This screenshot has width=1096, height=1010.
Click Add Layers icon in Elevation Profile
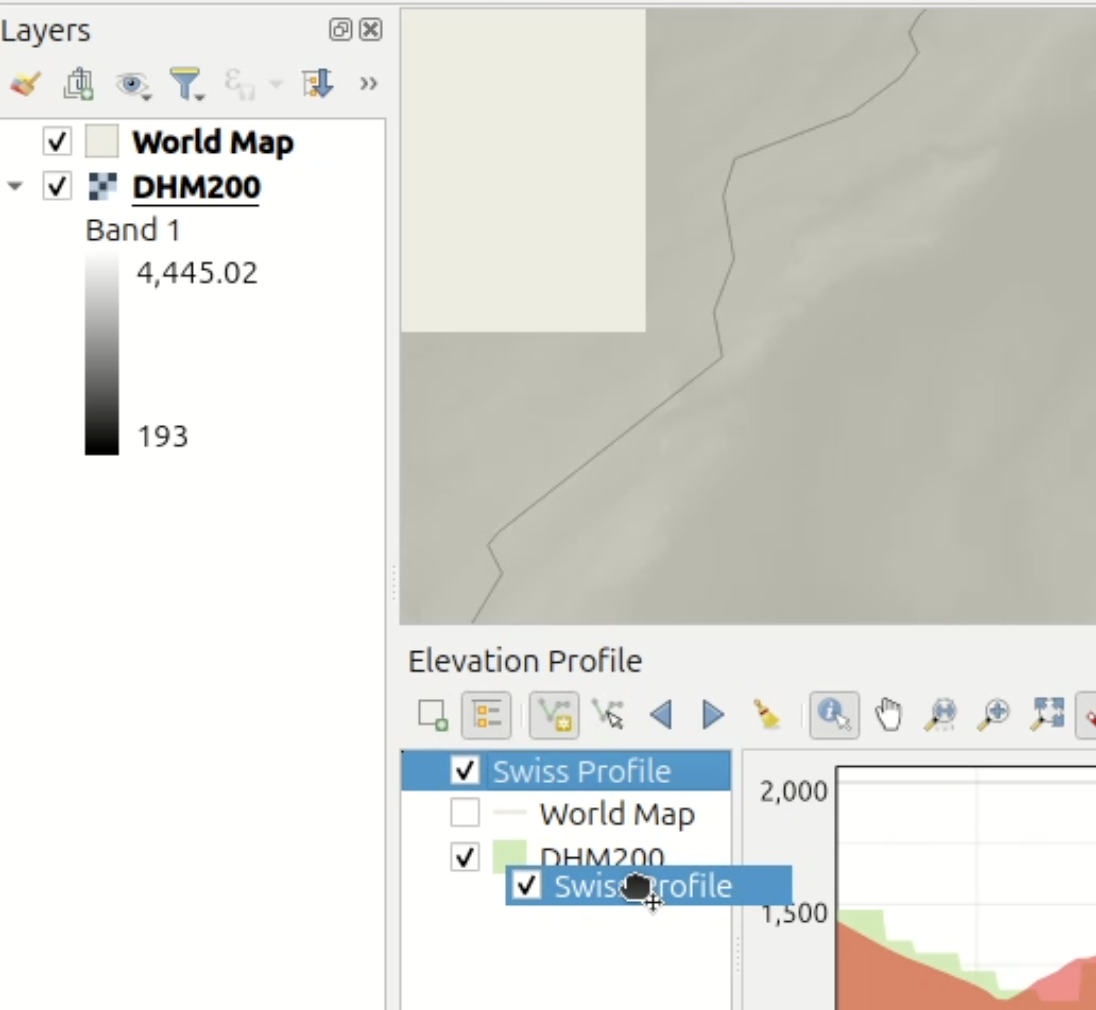tap(432, 715)
